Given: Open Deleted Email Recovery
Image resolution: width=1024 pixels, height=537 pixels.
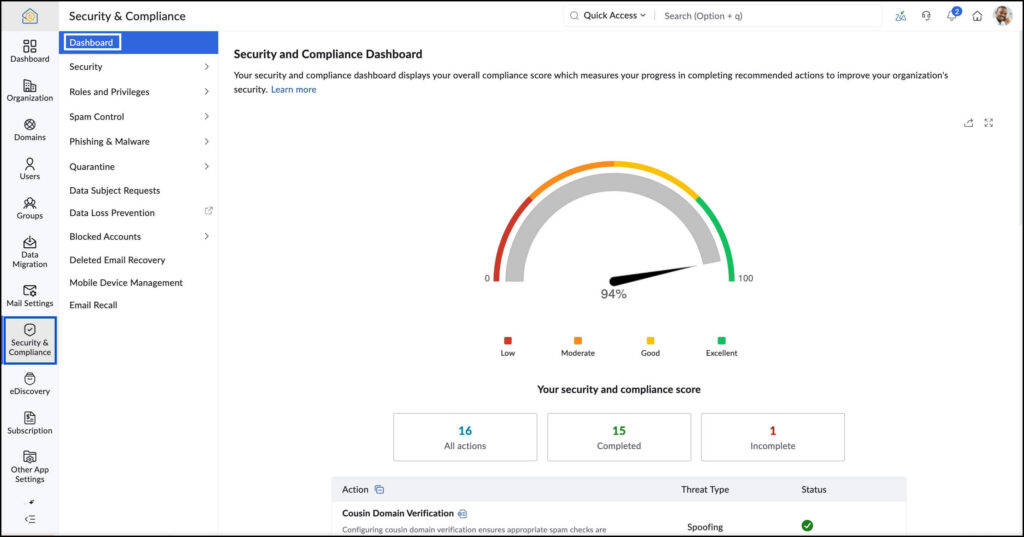Looking at the screenshot, I should 118,259.
